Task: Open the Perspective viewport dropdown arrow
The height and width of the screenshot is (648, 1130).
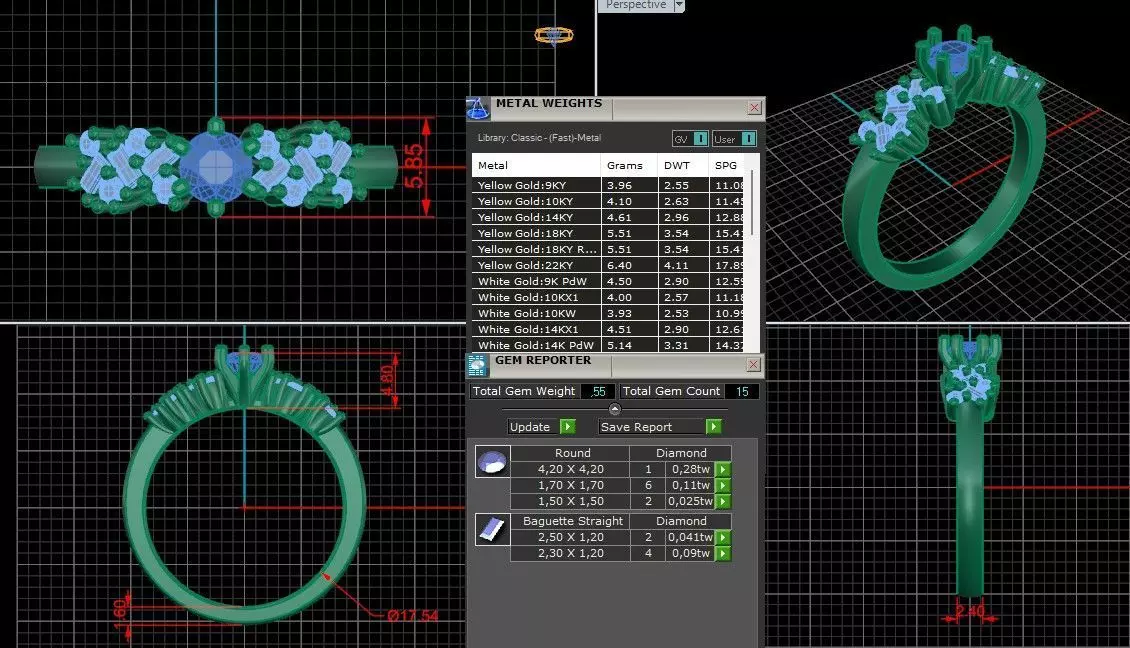Action: (x=679, y=5)
